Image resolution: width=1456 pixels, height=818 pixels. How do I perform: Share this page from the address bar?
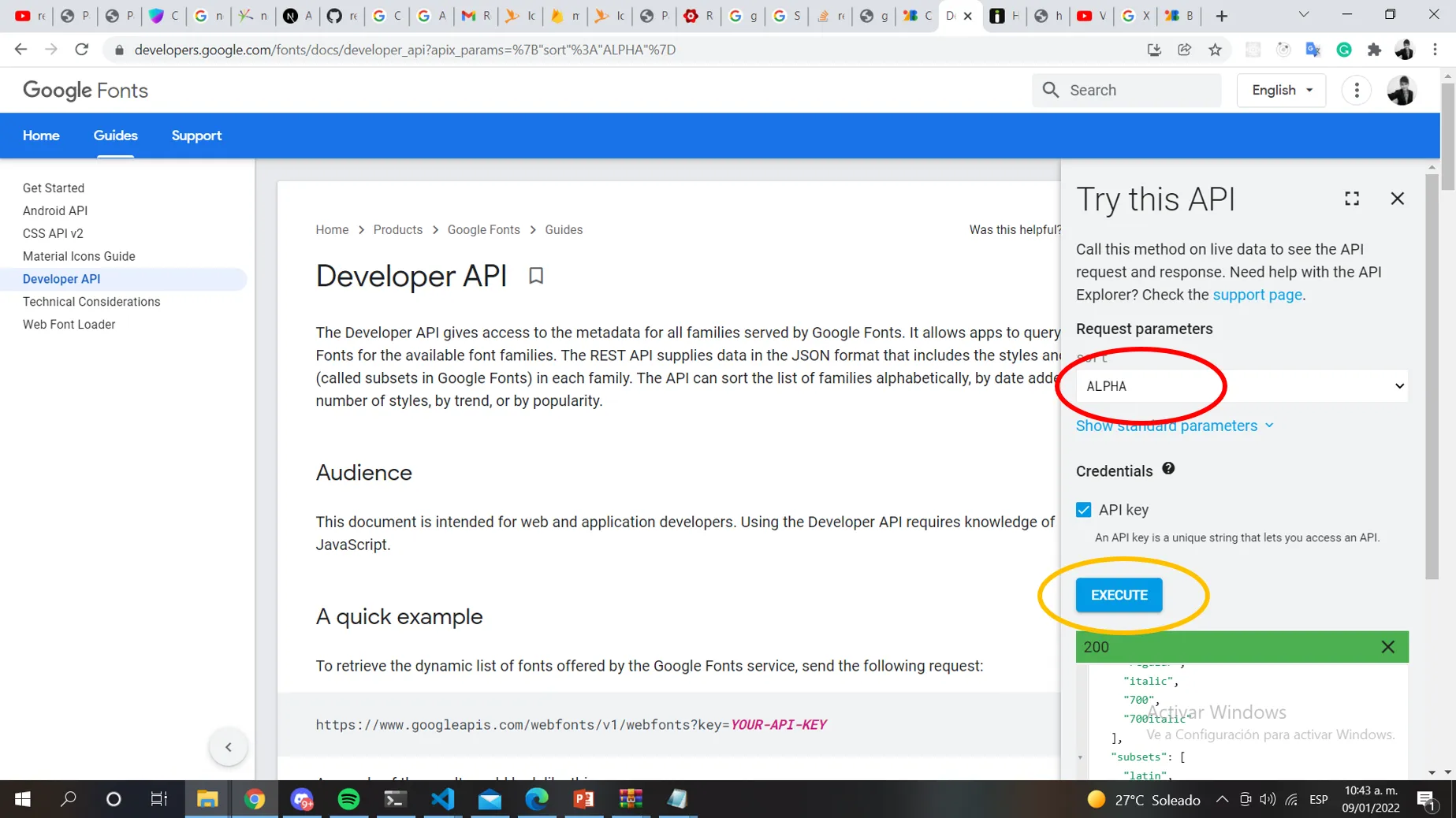pyautogui.click(x=1184, y=50)
